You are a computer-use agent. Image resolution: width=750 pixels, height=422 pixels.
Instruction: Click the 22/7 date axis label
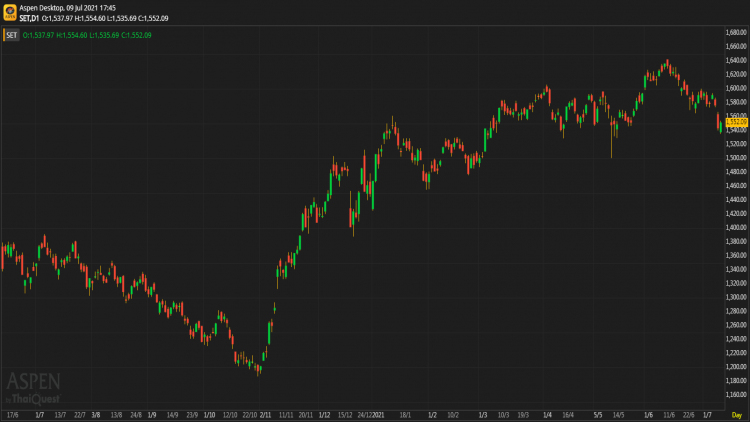tap(80, 415)
